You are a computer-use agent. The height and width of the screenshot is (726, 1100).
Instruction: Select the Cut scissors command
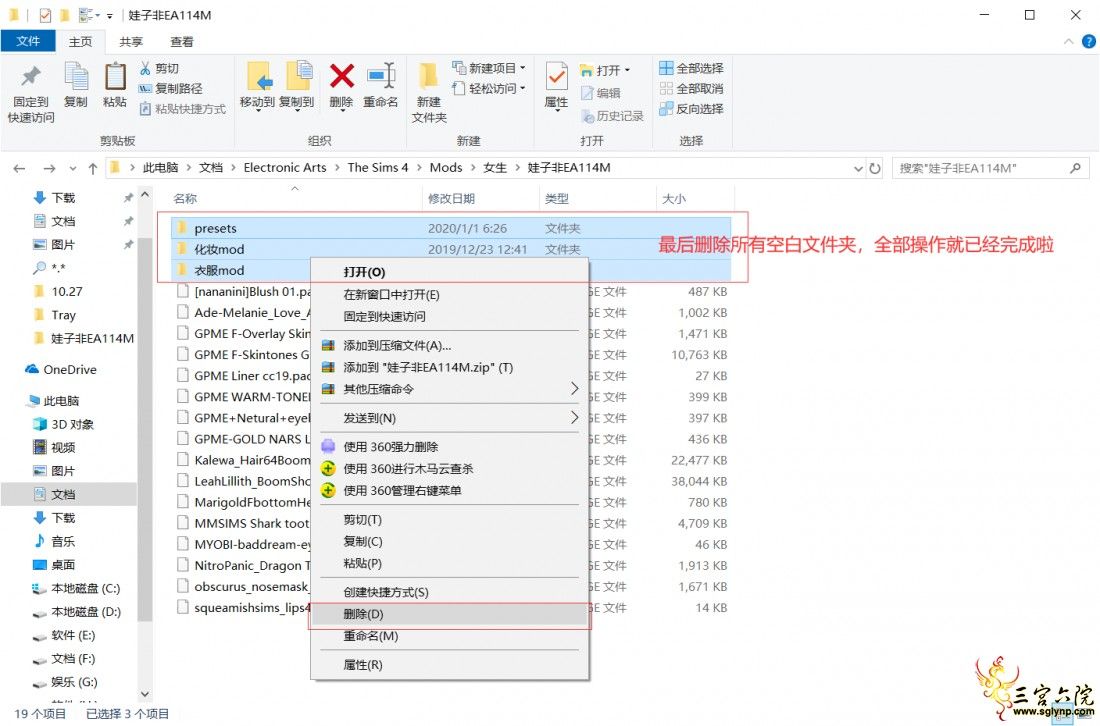pos(160,68)
